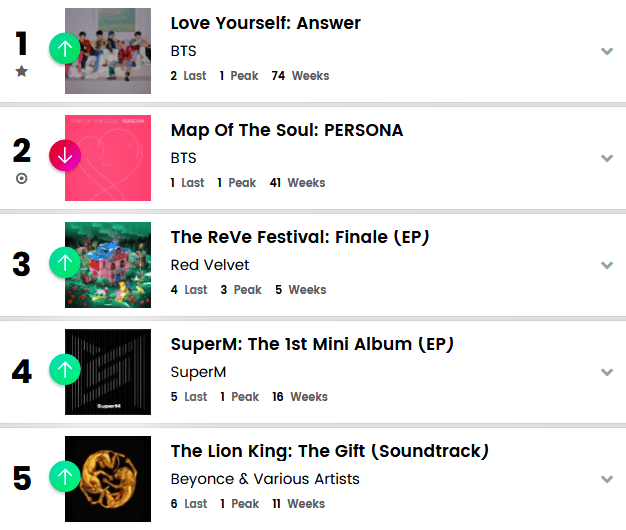
Task: Expand details for Love Yourself: Answer
Action: coord(606,51)
